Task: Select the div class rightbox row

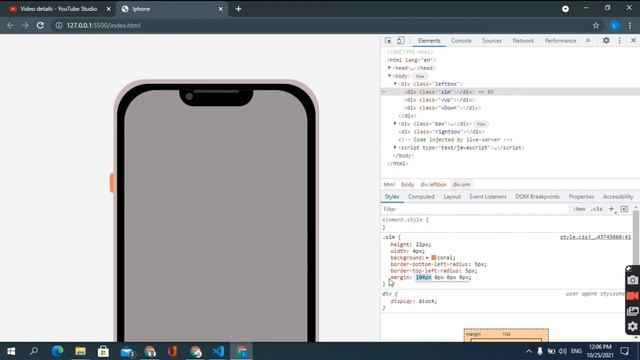Action: pos(441,132)
